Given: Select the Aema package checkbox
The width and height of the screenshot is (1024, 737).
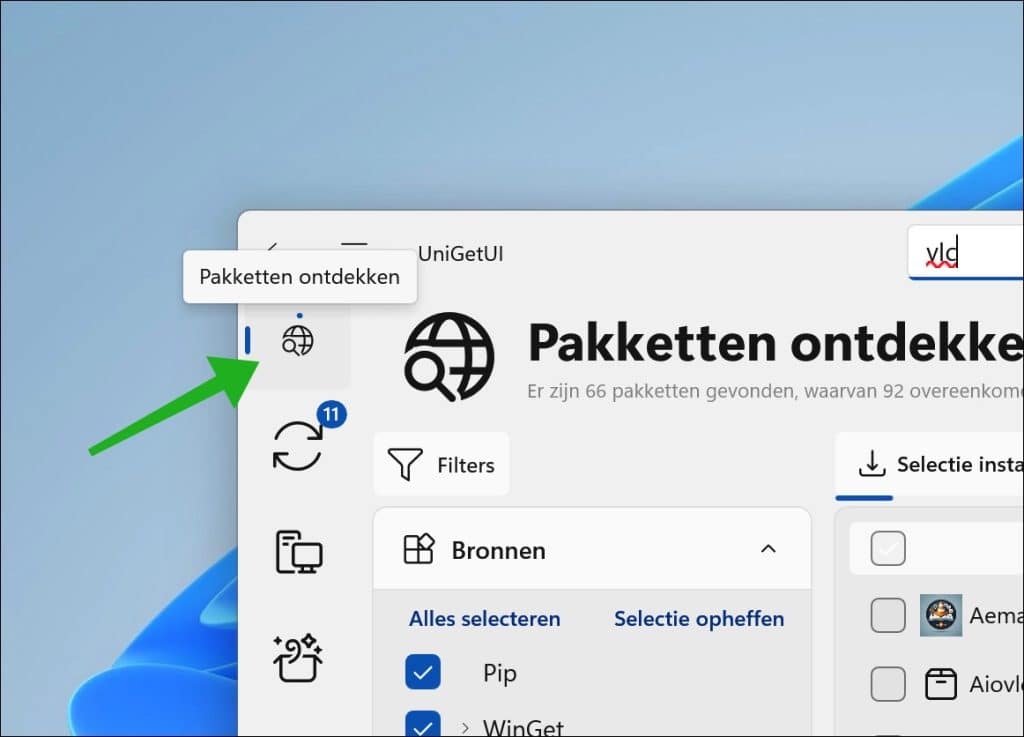Looking at the screenshot, I should [x=887, y=615].
